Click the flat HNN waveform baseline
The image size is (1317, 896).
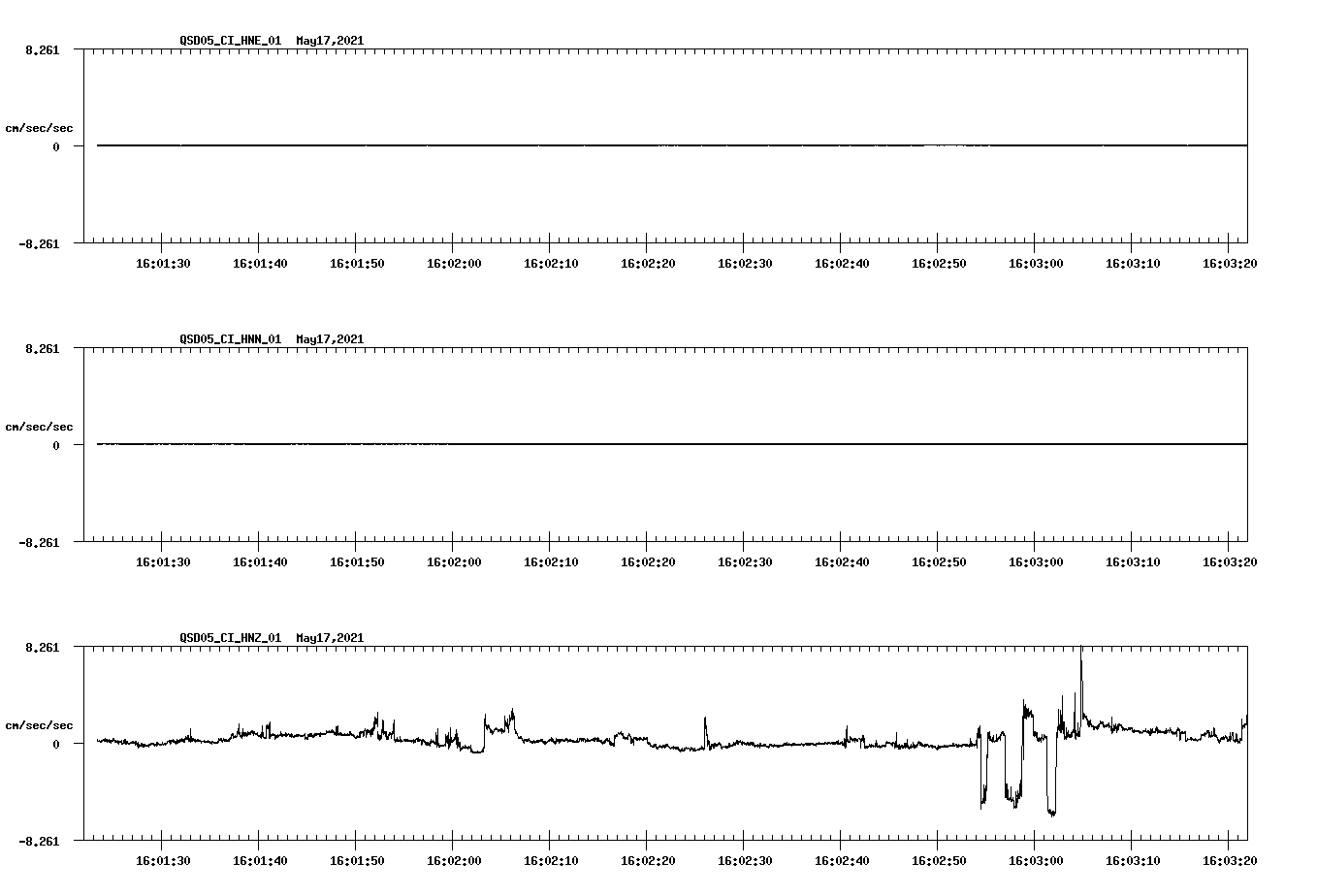pos(582,444)
